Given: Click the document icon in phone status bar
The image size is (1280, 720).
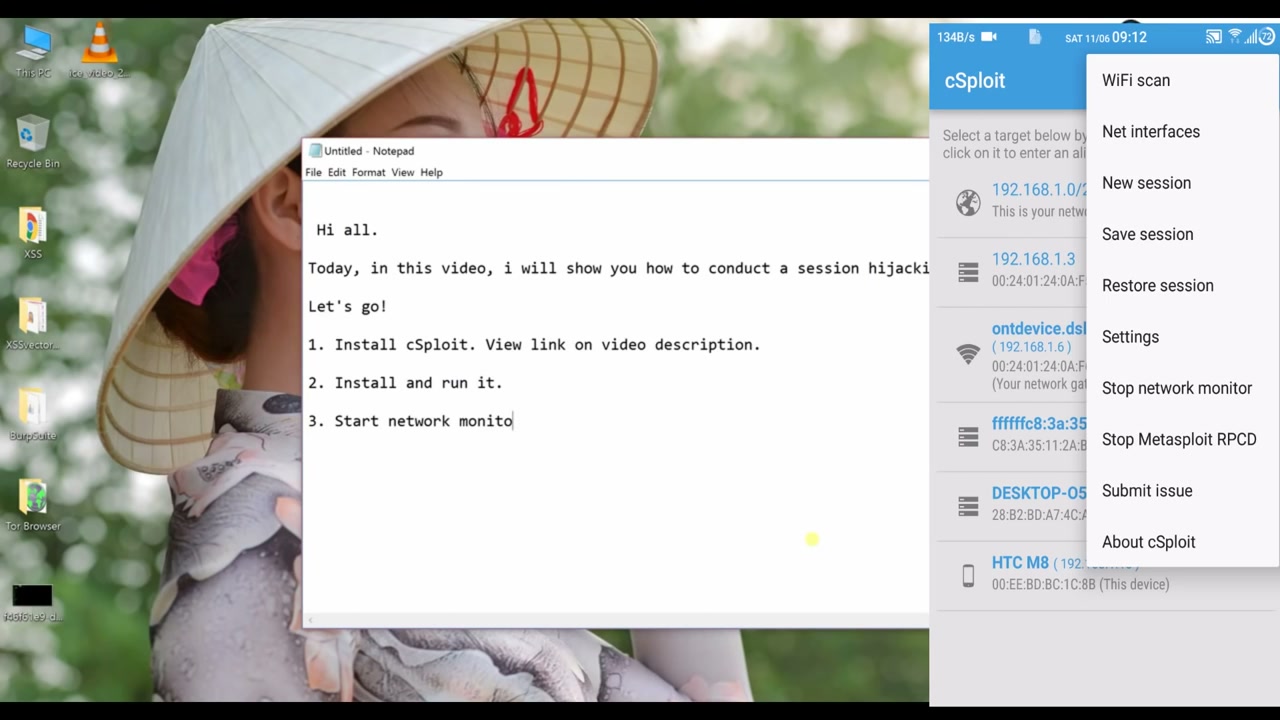Looking at the screenshot, I should point(1035,37).
